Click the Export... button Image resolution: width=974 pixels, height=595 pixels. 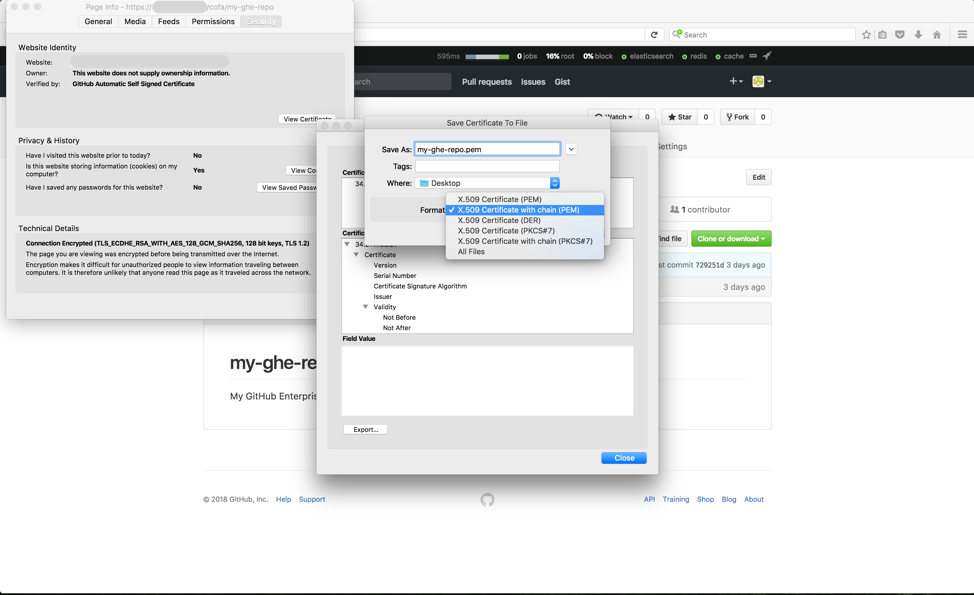click(365, 430)
